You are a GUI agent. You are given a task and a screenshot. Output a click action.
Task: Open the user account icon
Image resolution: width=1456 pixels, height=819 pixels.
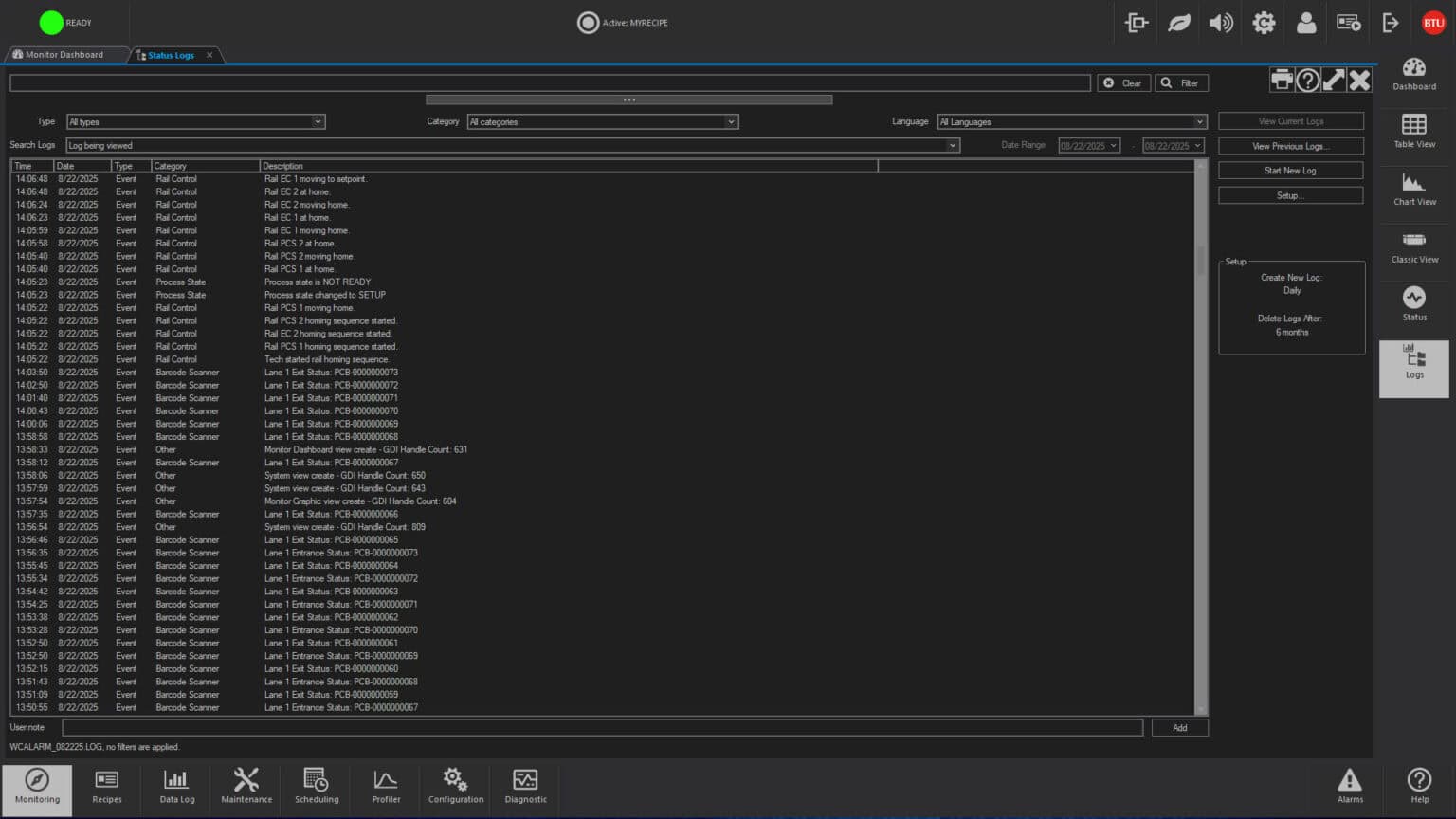point(1305,23)
